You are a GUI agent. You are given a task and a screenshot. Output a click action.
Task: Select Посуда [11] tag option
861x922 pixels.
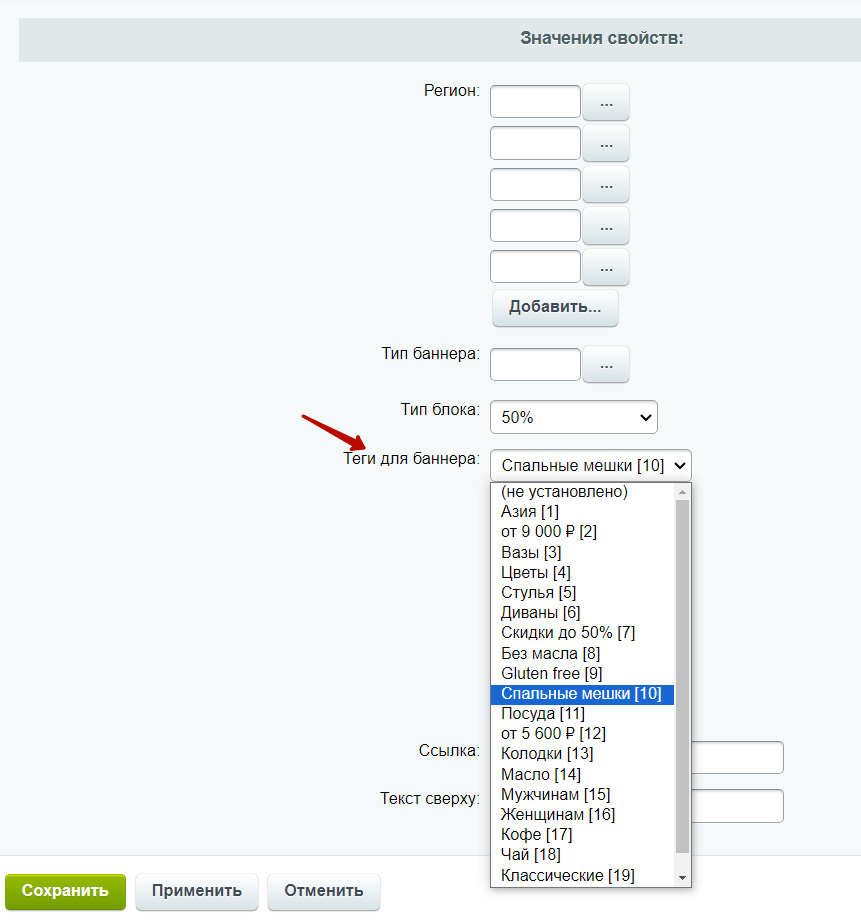543,714
